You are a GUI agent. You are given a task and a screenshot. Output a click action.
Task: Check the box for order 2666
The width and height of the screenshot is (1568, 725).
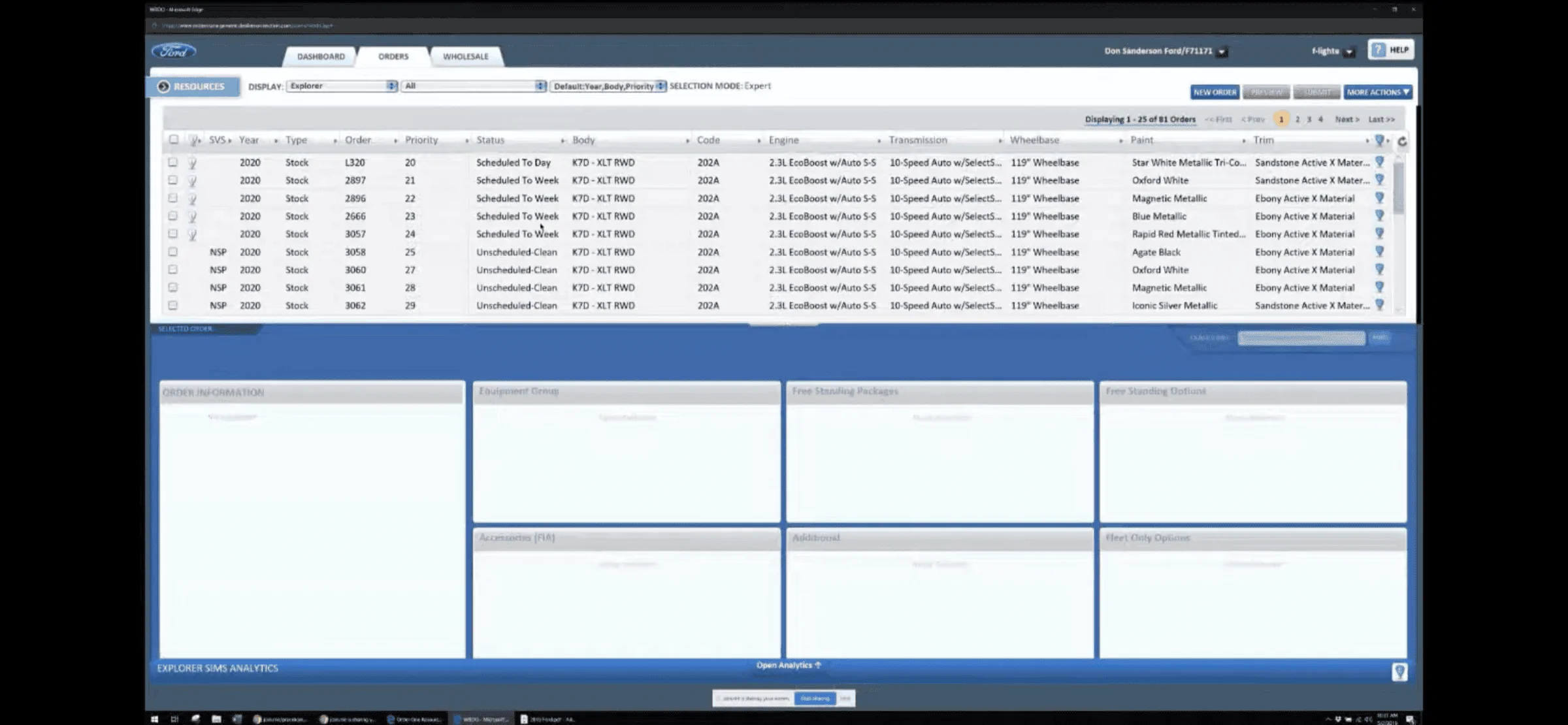click(173, 216)
